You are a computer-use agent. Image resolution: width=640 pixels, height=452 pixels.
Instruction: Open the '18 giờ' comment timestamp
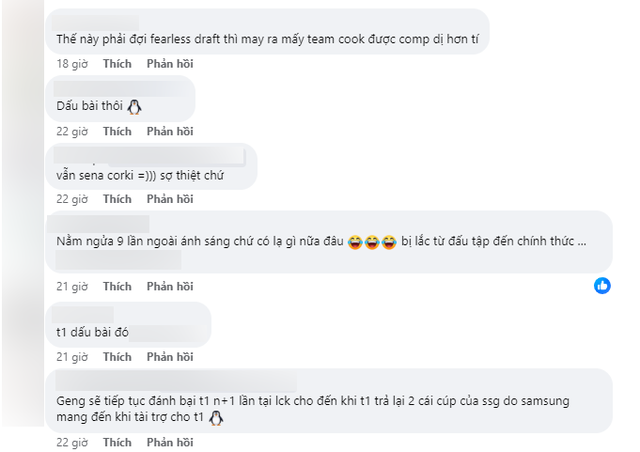[70, 64]
